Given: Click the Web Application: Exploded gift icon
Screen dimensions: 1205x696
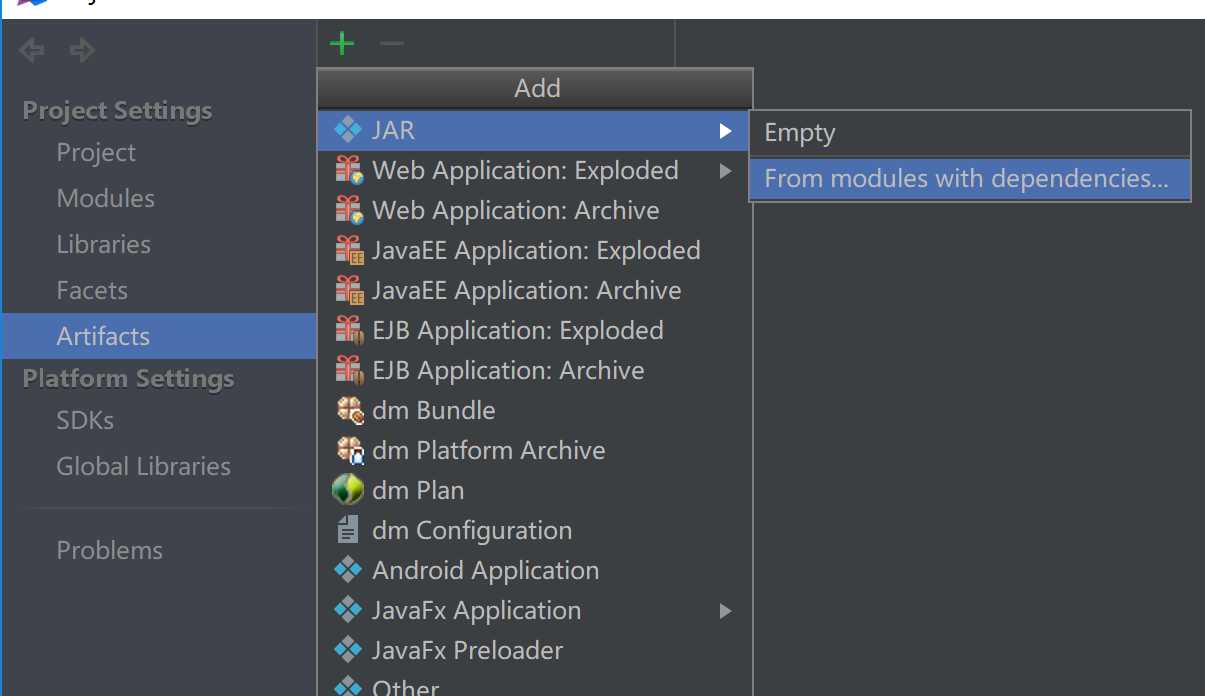Looking at the screenshot, I should pos(348,170).
